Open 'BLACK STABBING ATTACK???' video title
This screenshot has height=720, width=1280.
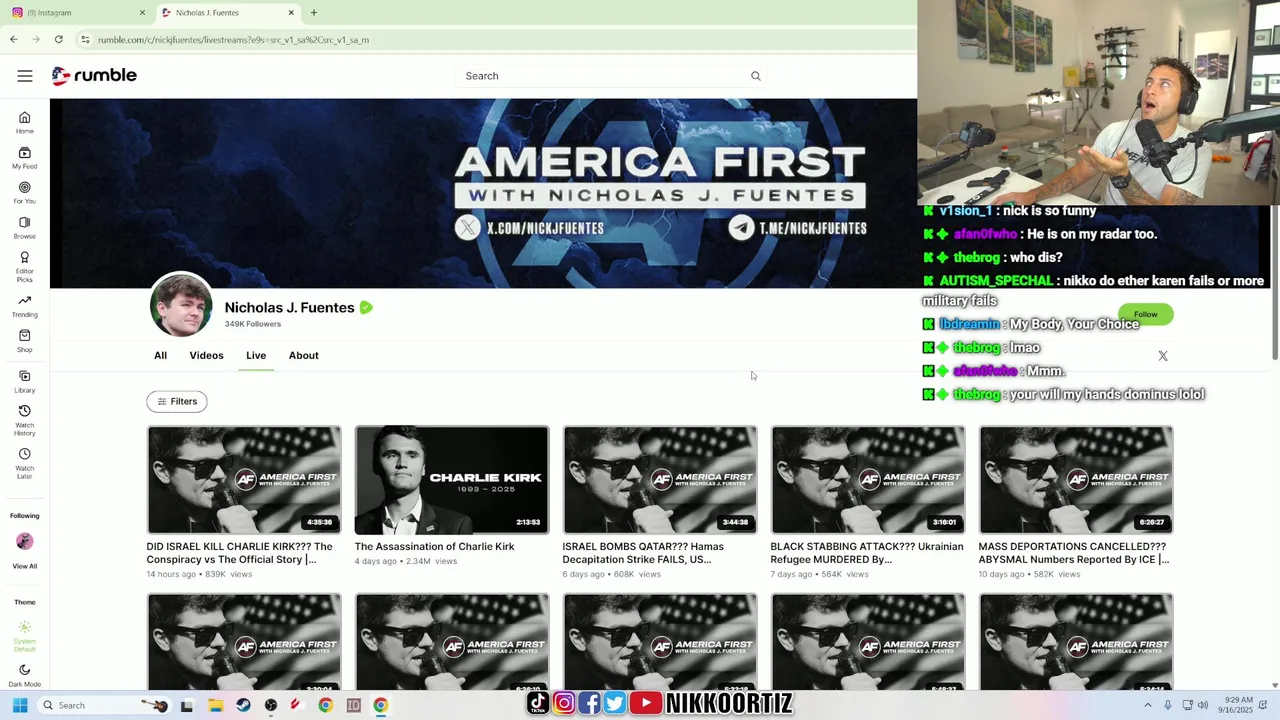pos(867,553)
